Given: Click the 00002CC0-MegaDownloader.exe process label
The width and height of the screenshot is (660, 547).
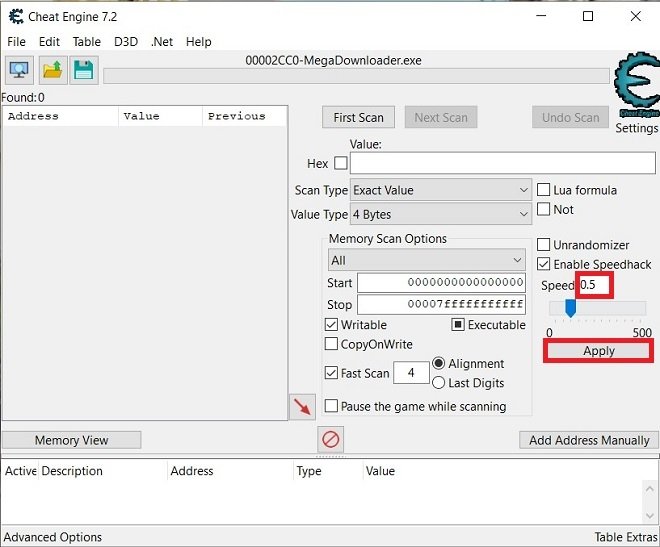Looking at the screenshot, I should [x=333, y=61].
